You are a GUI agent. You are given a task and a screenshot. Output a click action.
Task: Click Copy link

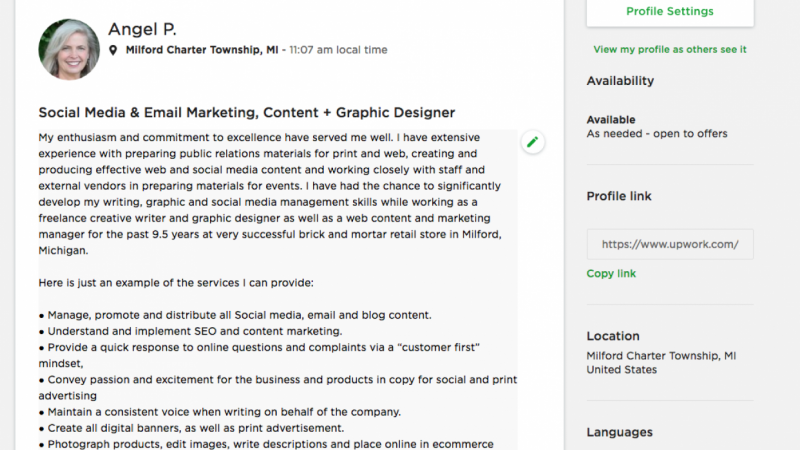pyautogui.click(x=611, y=273)
